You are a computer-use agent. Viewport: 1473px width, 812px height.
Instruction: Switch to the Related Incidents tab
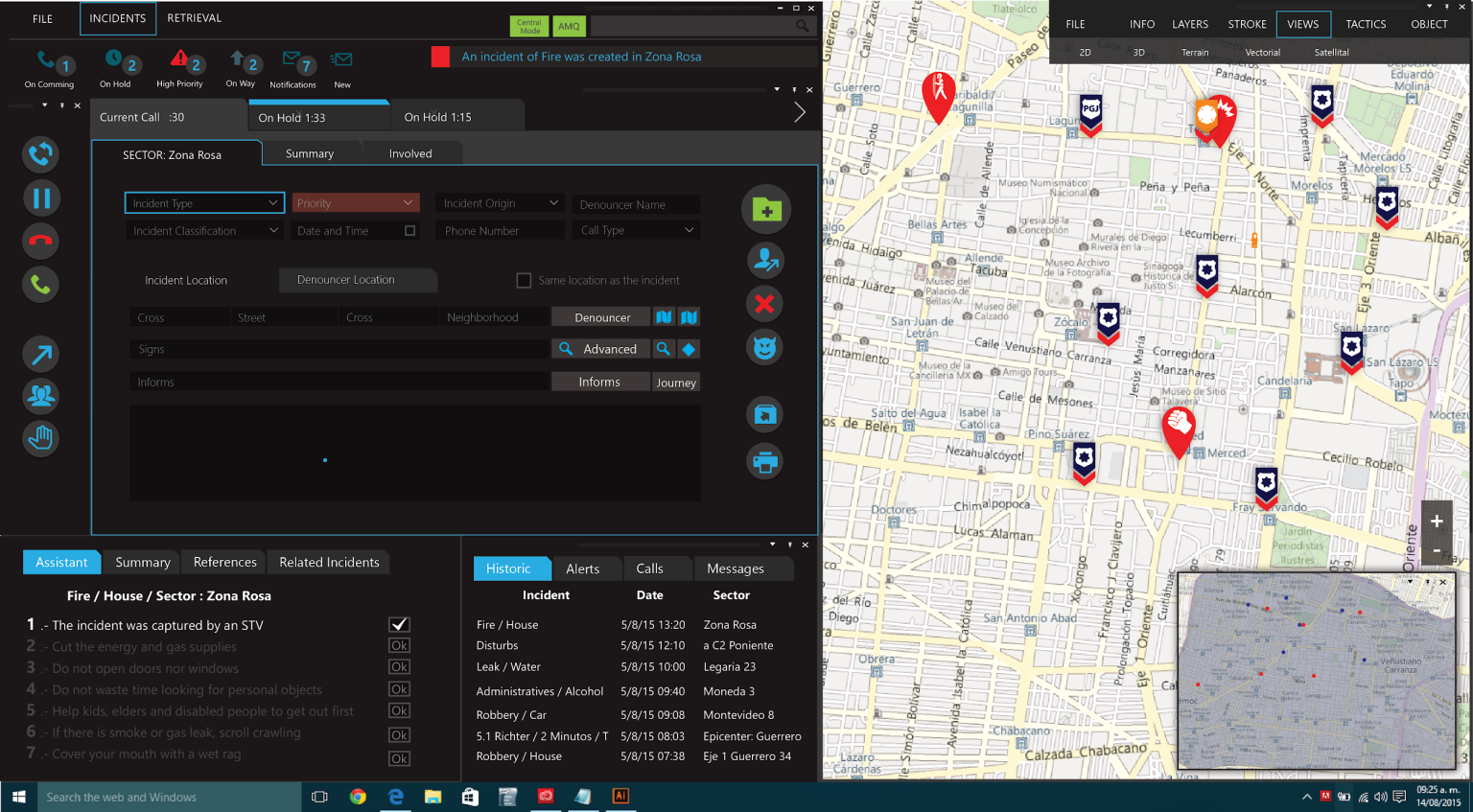(x=329, y=563)
